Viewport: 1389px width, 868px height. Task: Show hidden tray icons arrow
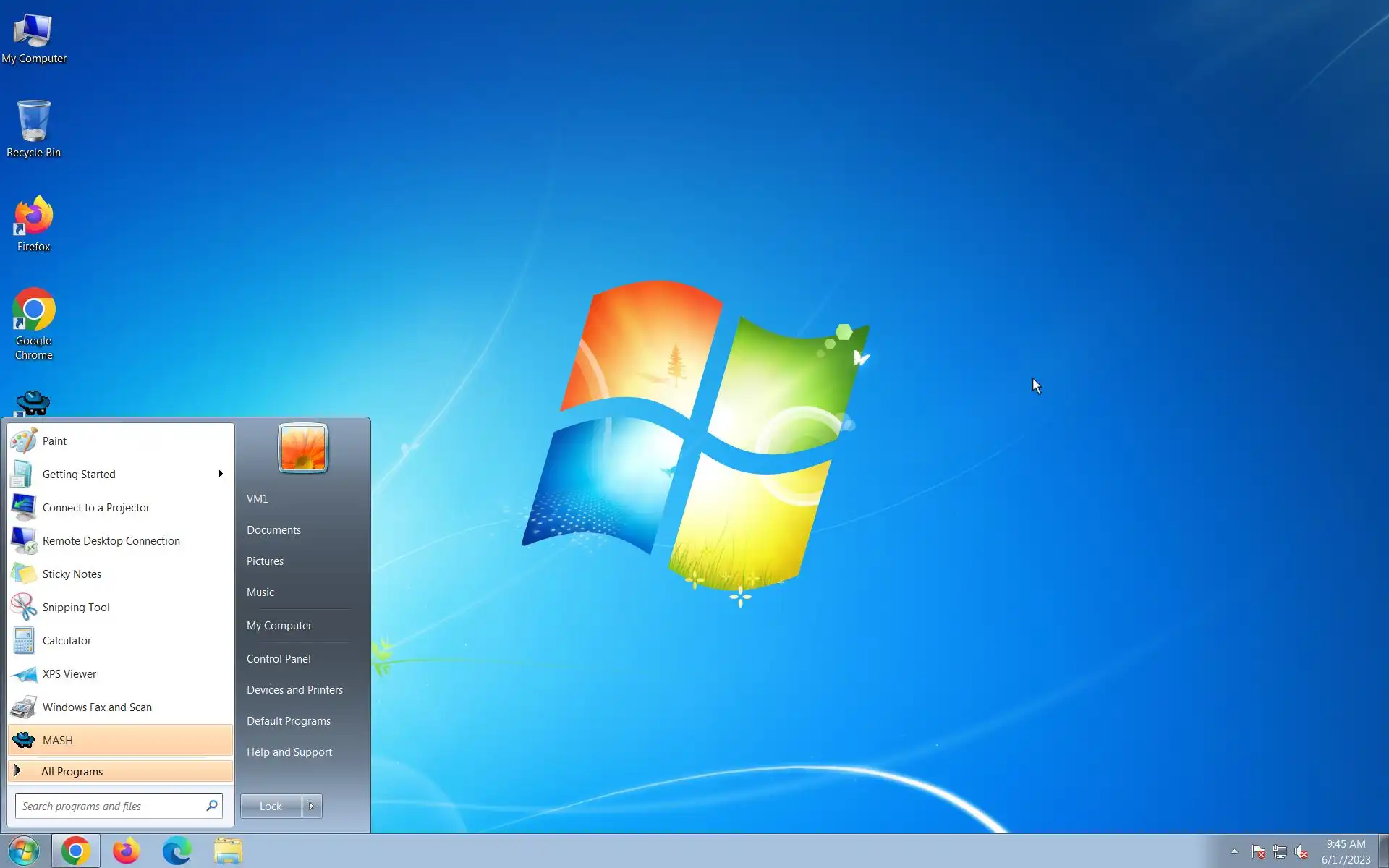[1234, 851]
